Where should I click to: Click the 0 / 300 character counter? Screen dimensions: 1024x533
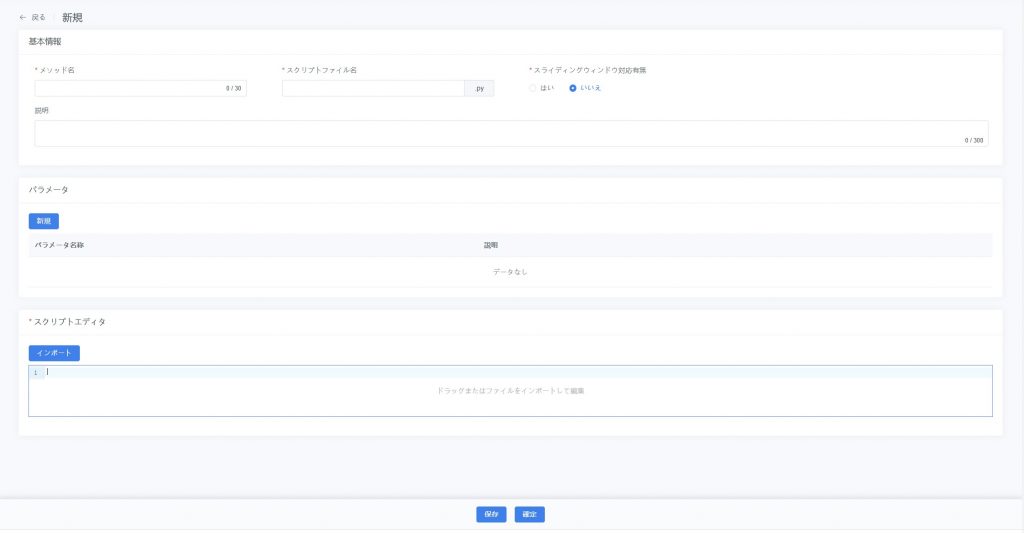(973, 140)
